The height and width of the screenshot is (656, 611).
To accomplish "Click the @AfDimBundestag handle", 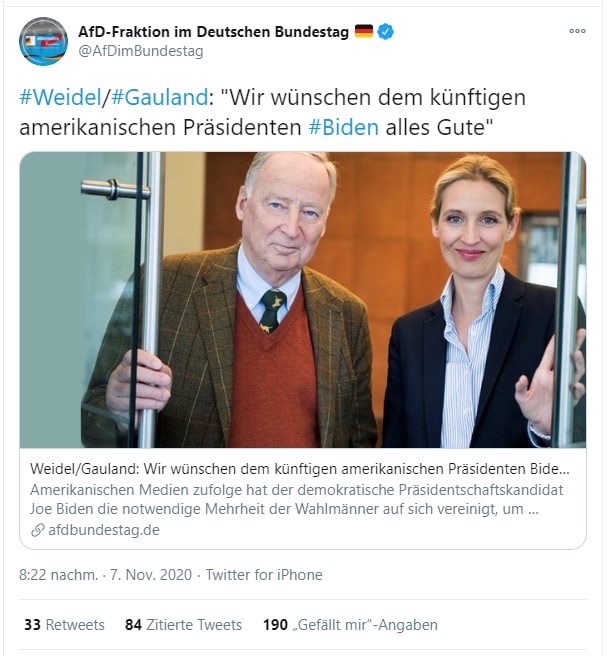I will click(x=141, y=51).
